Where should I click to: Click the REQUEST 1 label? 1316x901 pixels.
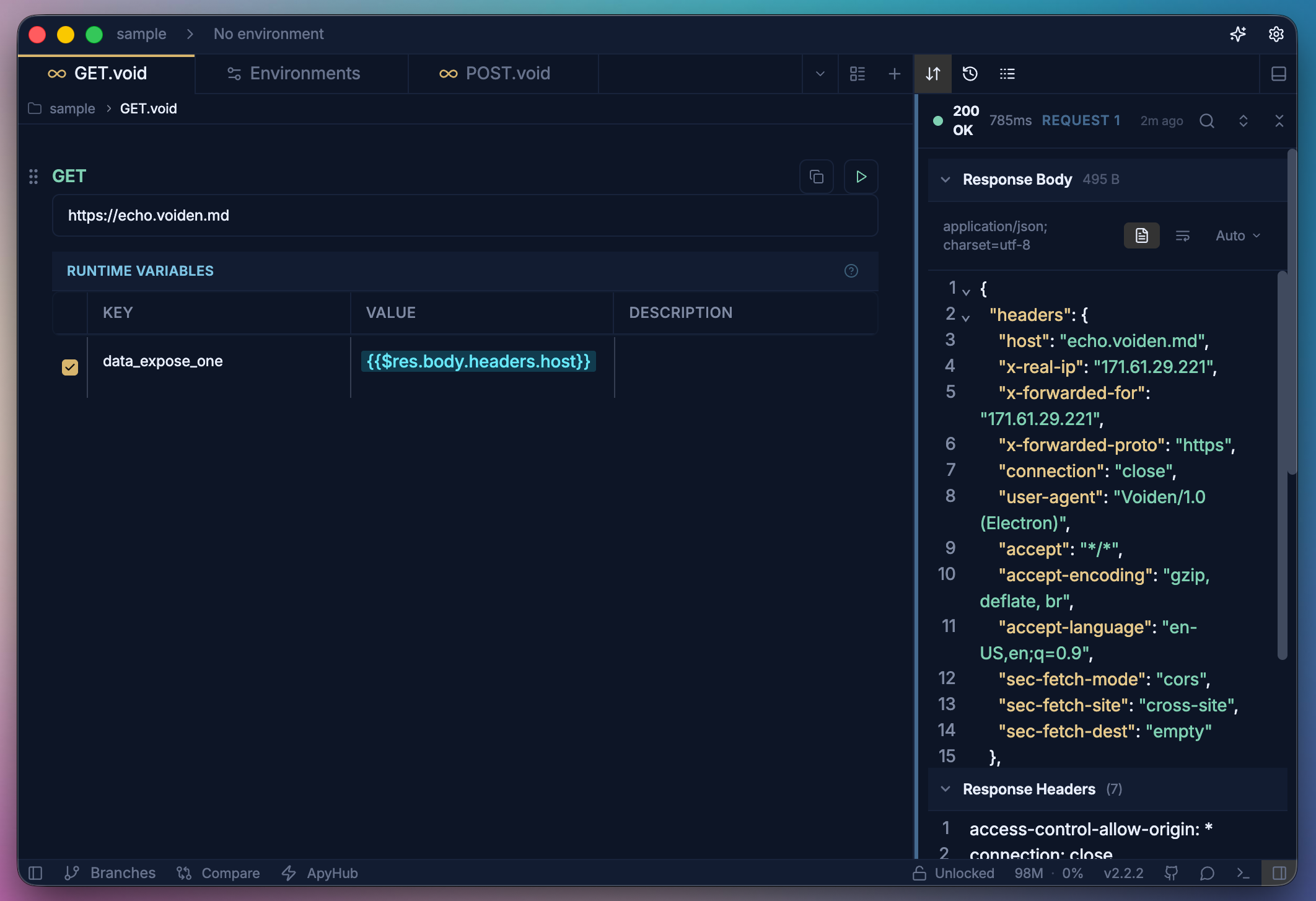coord(1081,120)
